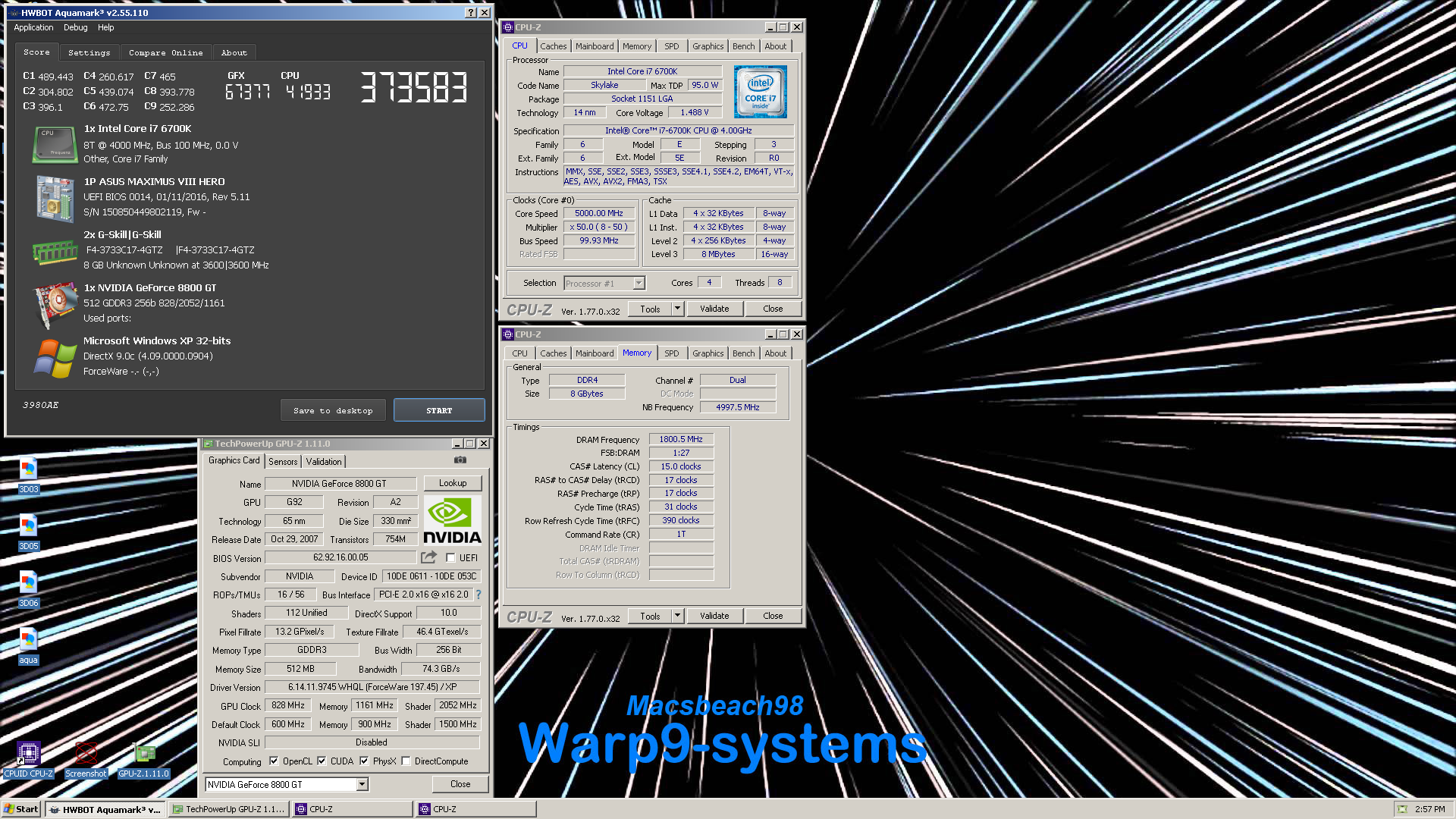
Task: Click Validate in lower CPU-Z window
Action: pos(714,616)
